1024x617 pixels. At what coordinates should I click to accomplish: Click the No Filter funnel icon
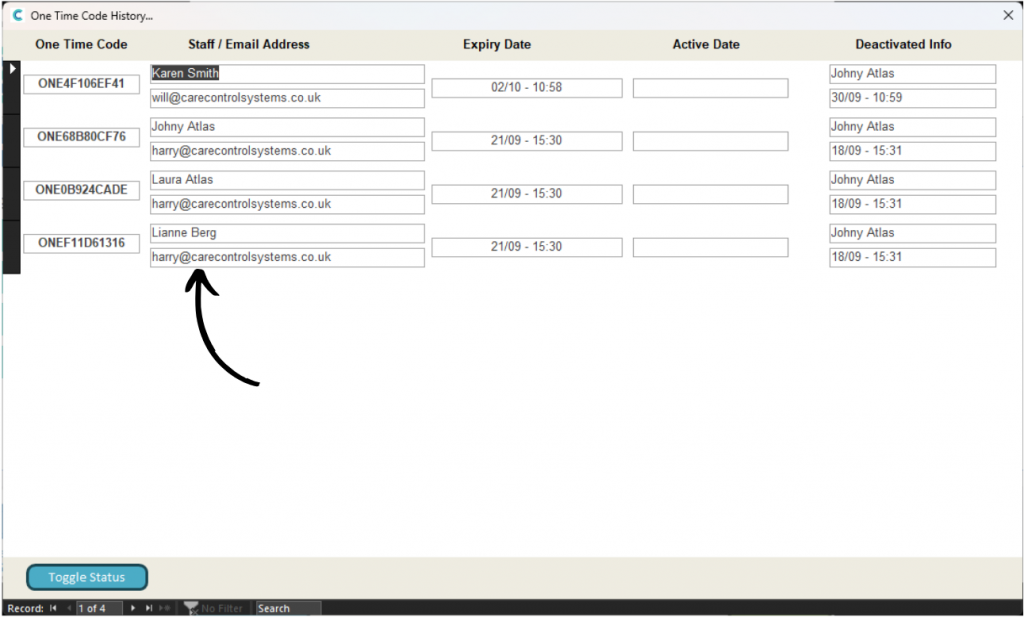(x=190, y=608)
